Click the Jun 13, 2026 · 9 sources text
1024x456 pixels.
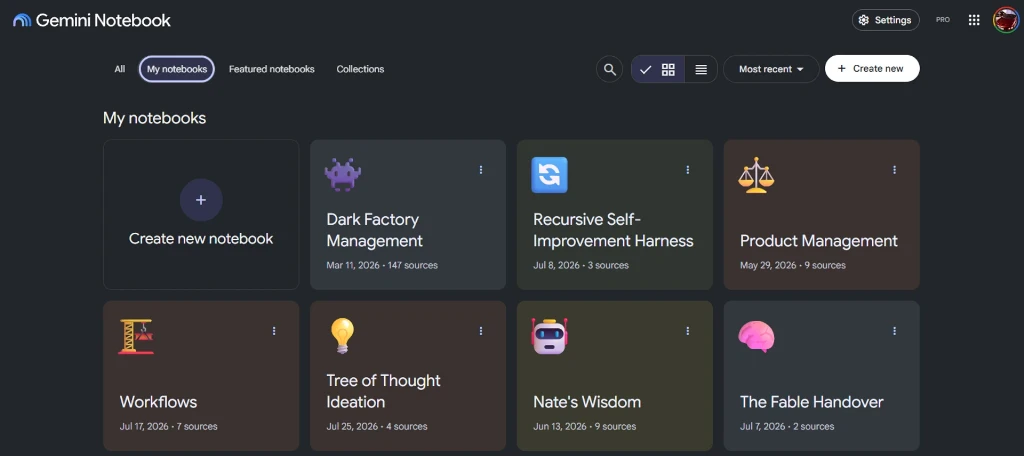click(584, 427)
